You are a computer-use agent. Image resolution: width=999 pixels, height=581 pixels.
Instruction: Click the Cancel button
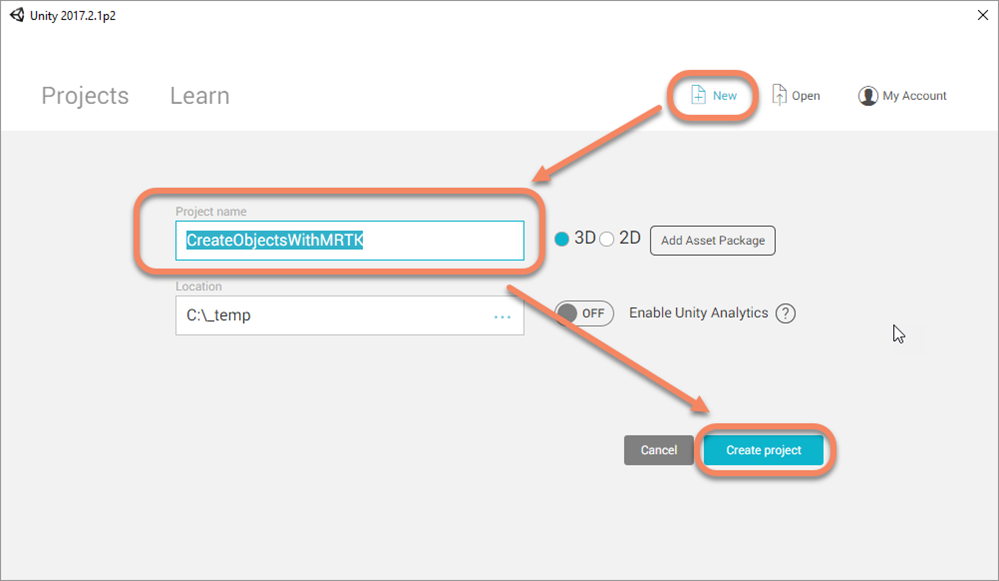659,450
